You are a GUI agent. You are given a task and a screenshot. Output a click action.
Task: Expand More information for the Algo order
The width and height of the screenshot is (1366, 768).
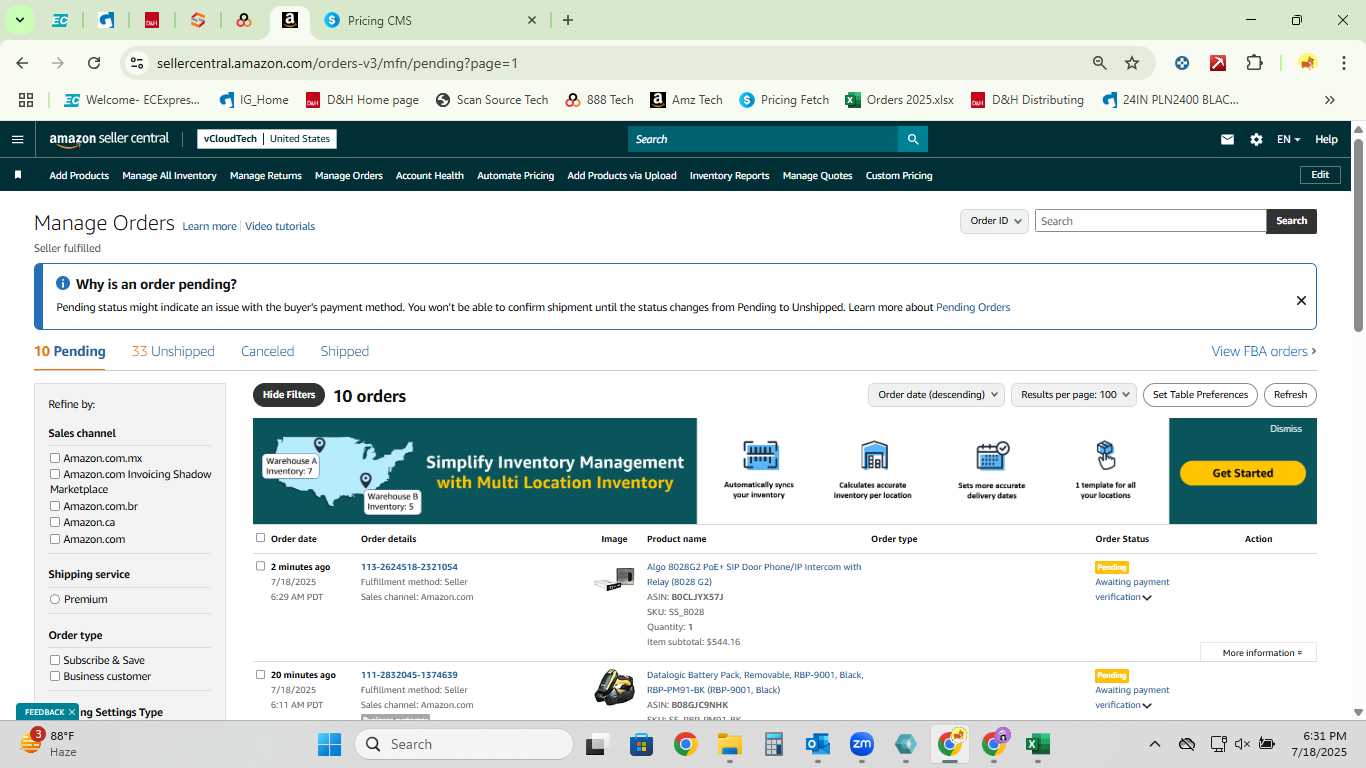[1259, 653]
